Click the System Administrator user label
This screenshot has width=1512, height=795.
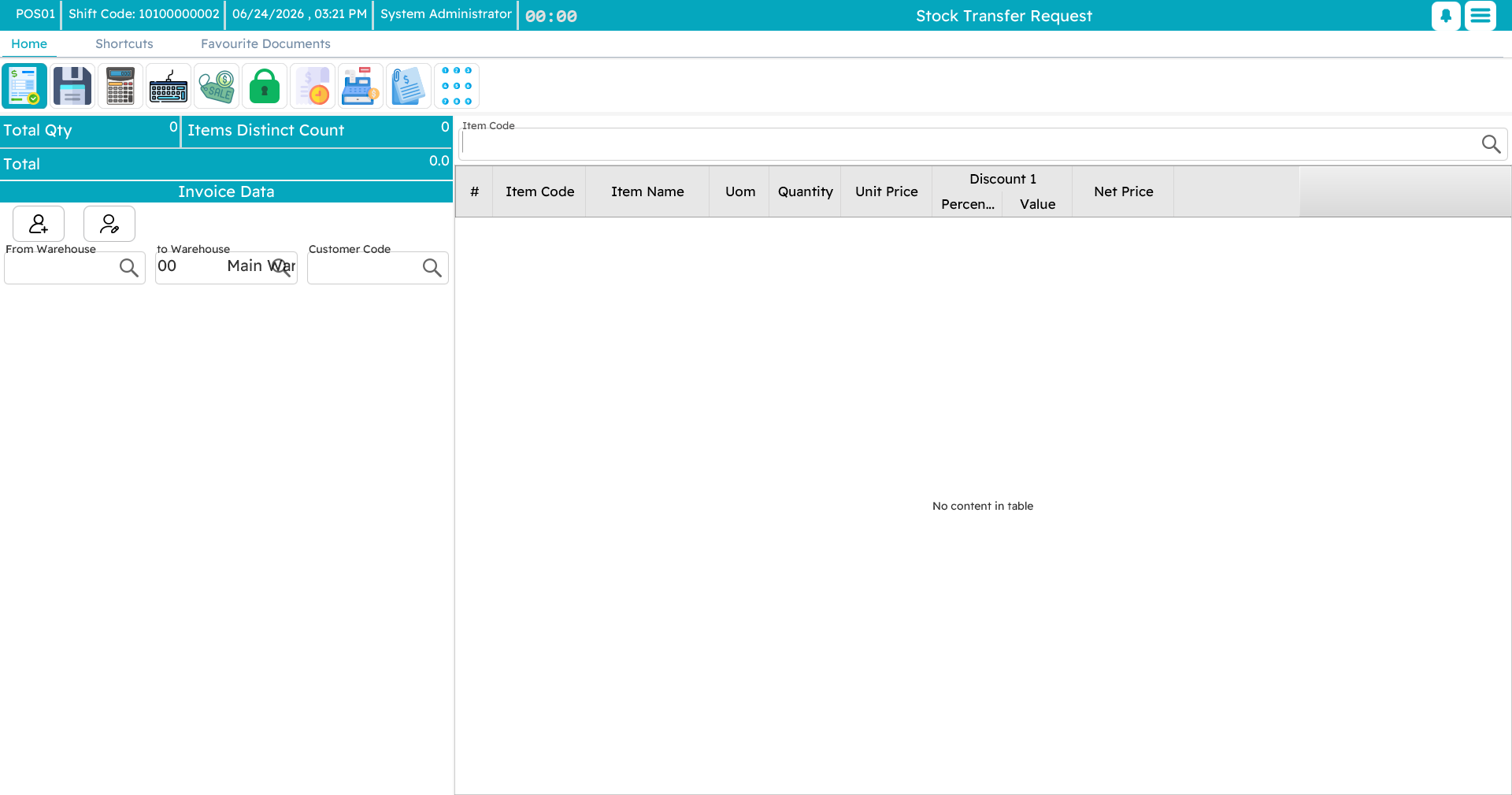(x=446, y=14)
